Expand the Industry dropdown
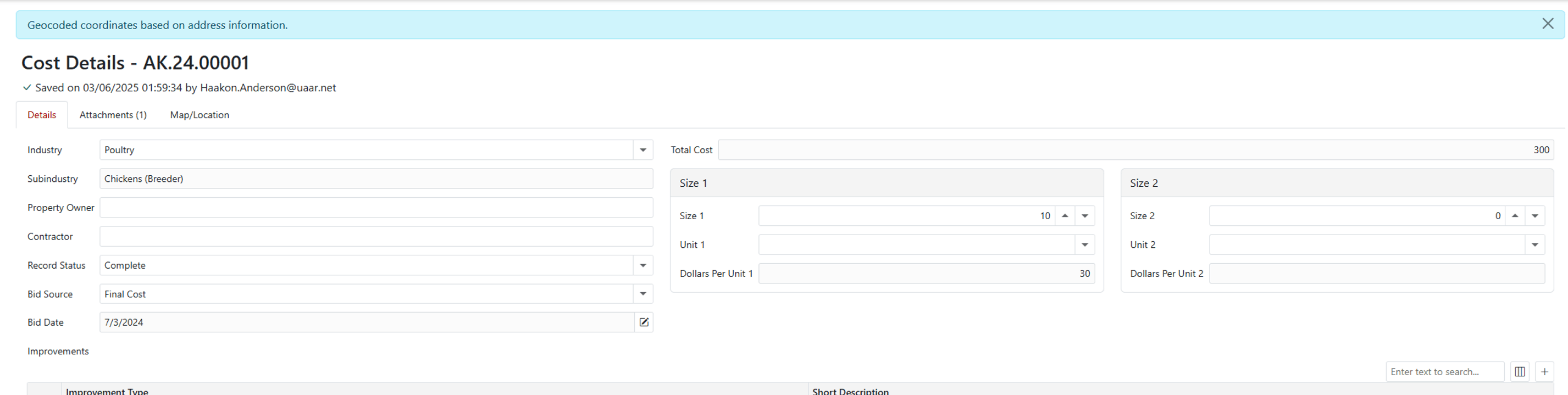 (643, 151)
